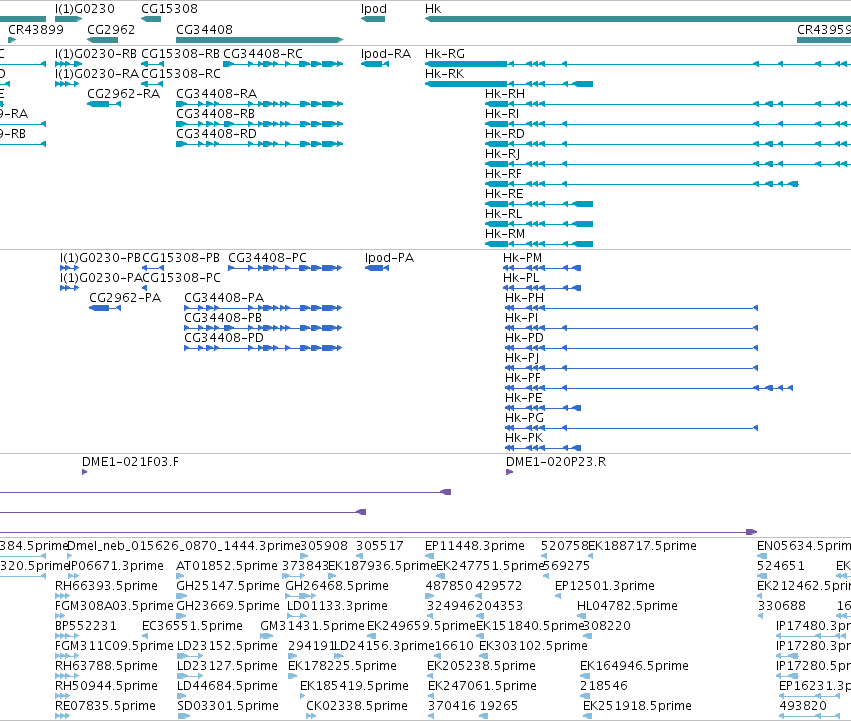The width and height of the screenshot is (851, 721).
Task: Select the Hk-PI protein label
Action: pos(522,319)
